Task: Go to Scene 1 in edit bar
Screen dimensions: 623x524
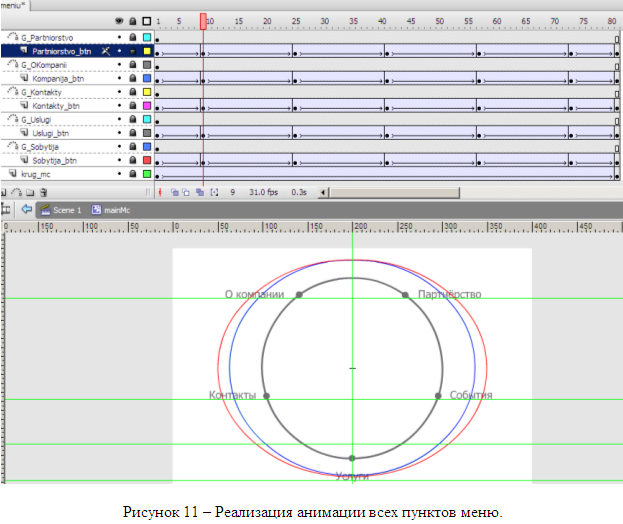Action: pos(67,210)
